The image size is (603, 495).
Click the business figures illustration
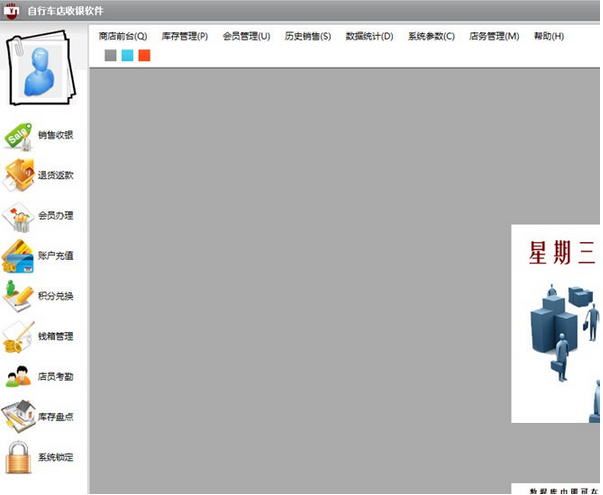(565, 352)
